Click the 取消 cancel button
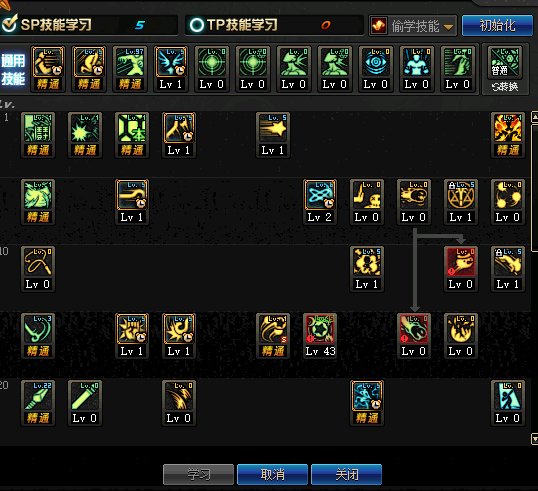This screenshot has height=491, width=538. click(x=272, y=475)
